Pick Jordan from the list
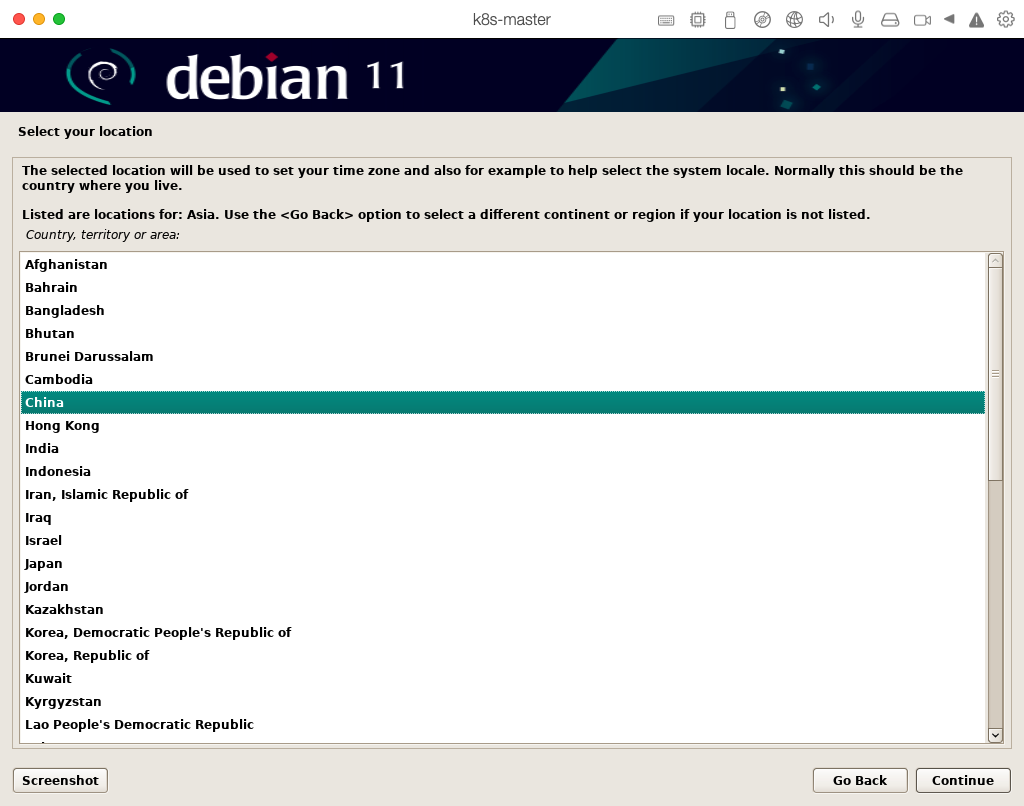1024x806 pixels. coord(502,587)
